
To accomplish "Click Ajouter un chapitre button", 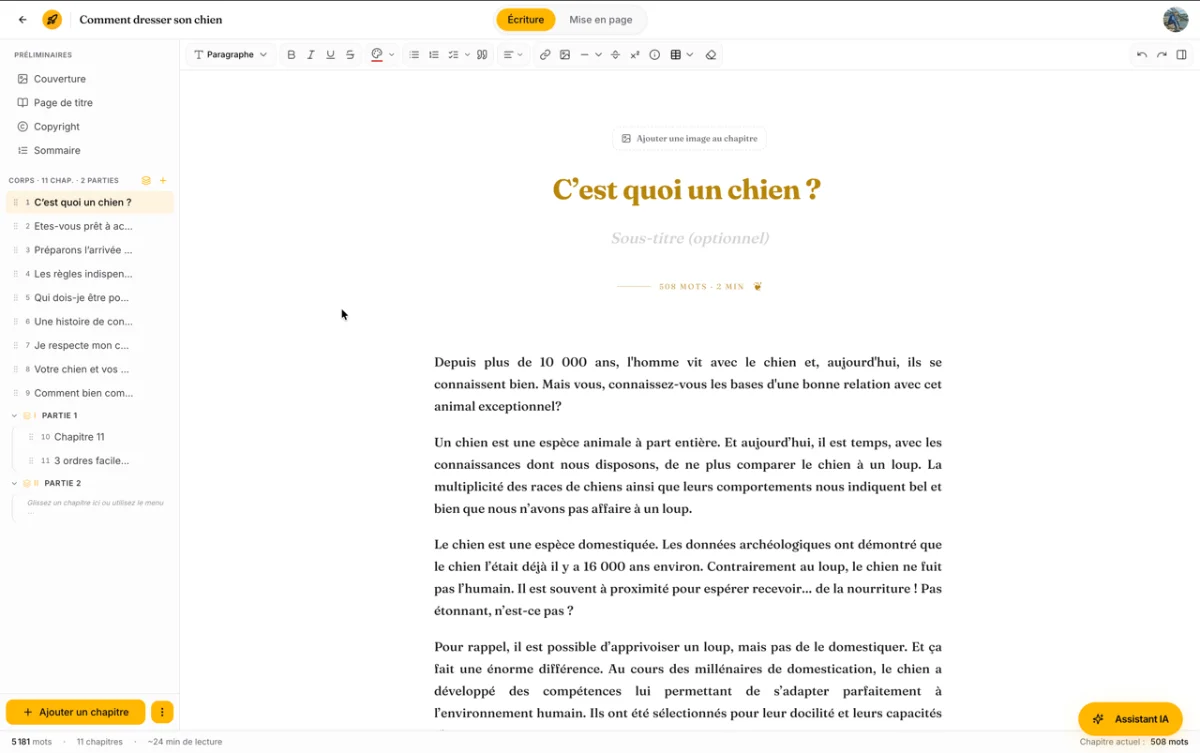I will (76, 712).
